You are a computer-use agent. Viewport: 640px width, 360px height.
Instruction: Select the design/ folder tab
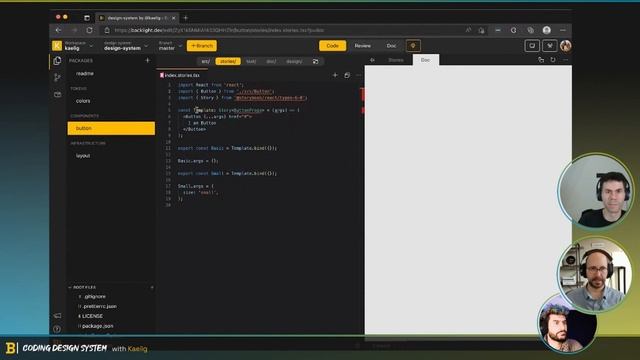click(294, 61)
